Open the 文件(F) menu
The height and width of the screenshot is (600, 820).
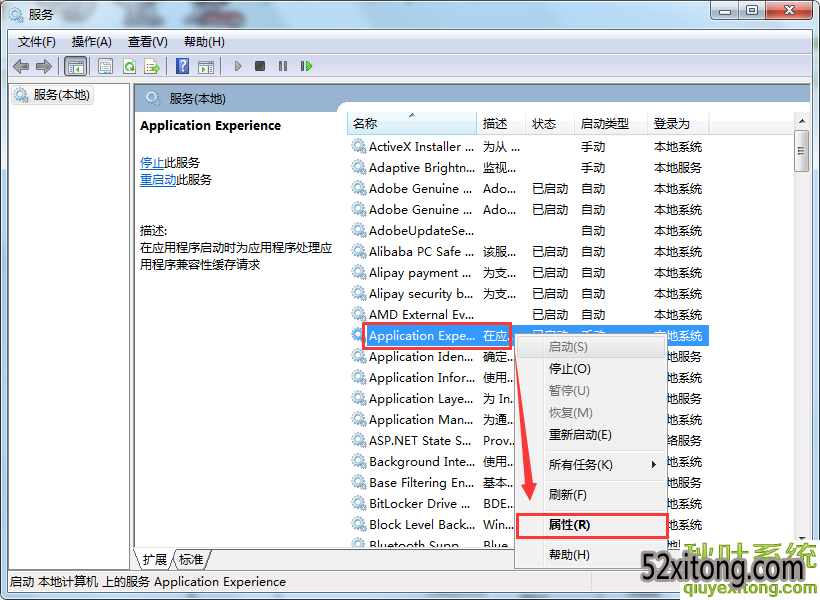pyautogui.click(x=37, y=42)
